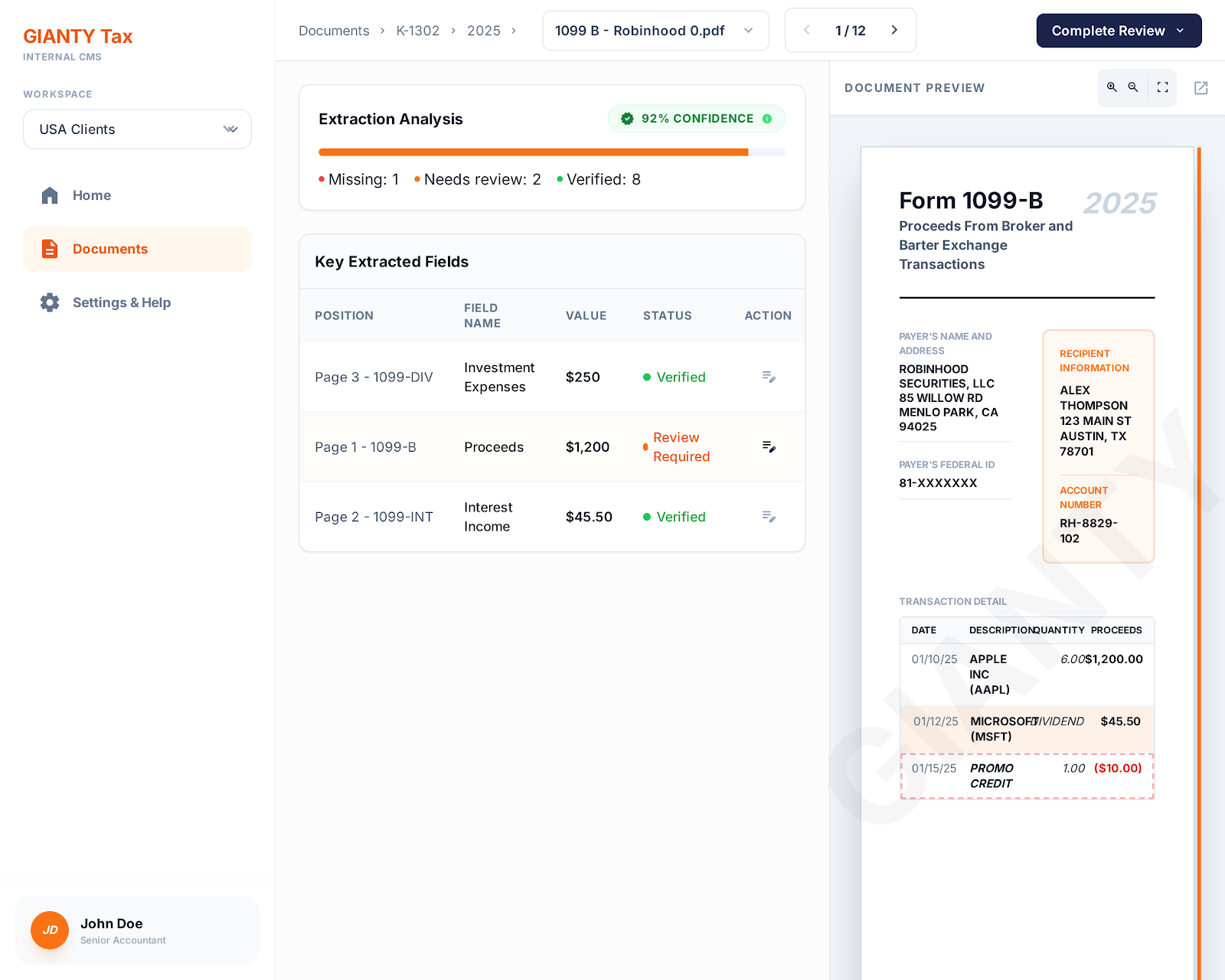Screen dimensions: 1225x980
Task: Navigate to Home in the sidebar
Action: point(91,195)
